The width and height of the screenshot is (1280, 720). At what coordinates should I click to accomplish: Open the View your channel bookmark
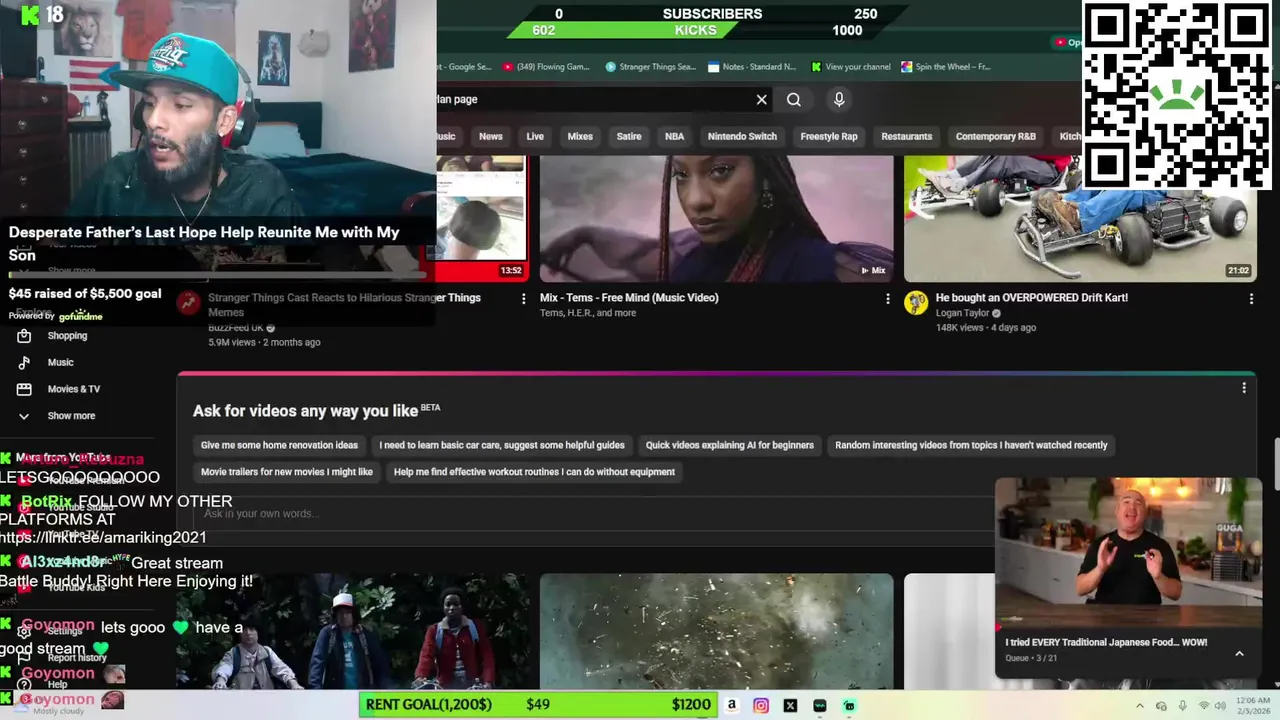tap(850, 67)
